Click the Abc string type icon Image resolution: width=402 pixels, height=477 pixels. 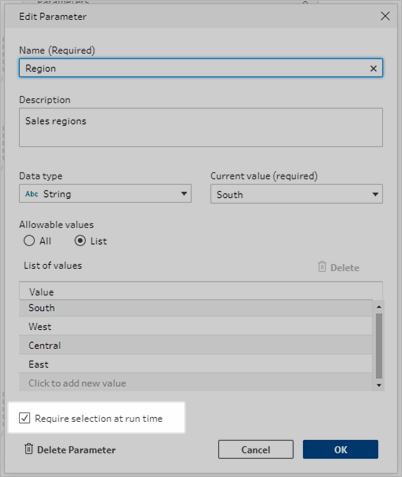pyautogui.click(x=32, y=194)
